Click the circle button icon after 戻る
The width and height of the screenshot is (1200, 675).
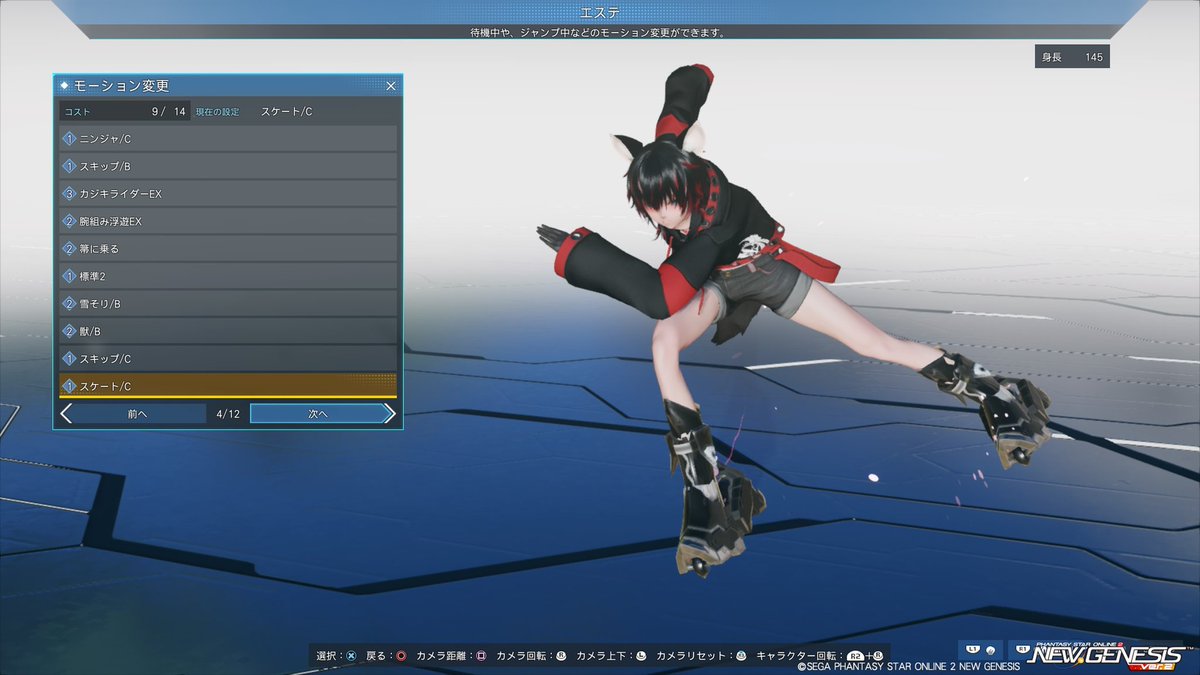(400, 656)
